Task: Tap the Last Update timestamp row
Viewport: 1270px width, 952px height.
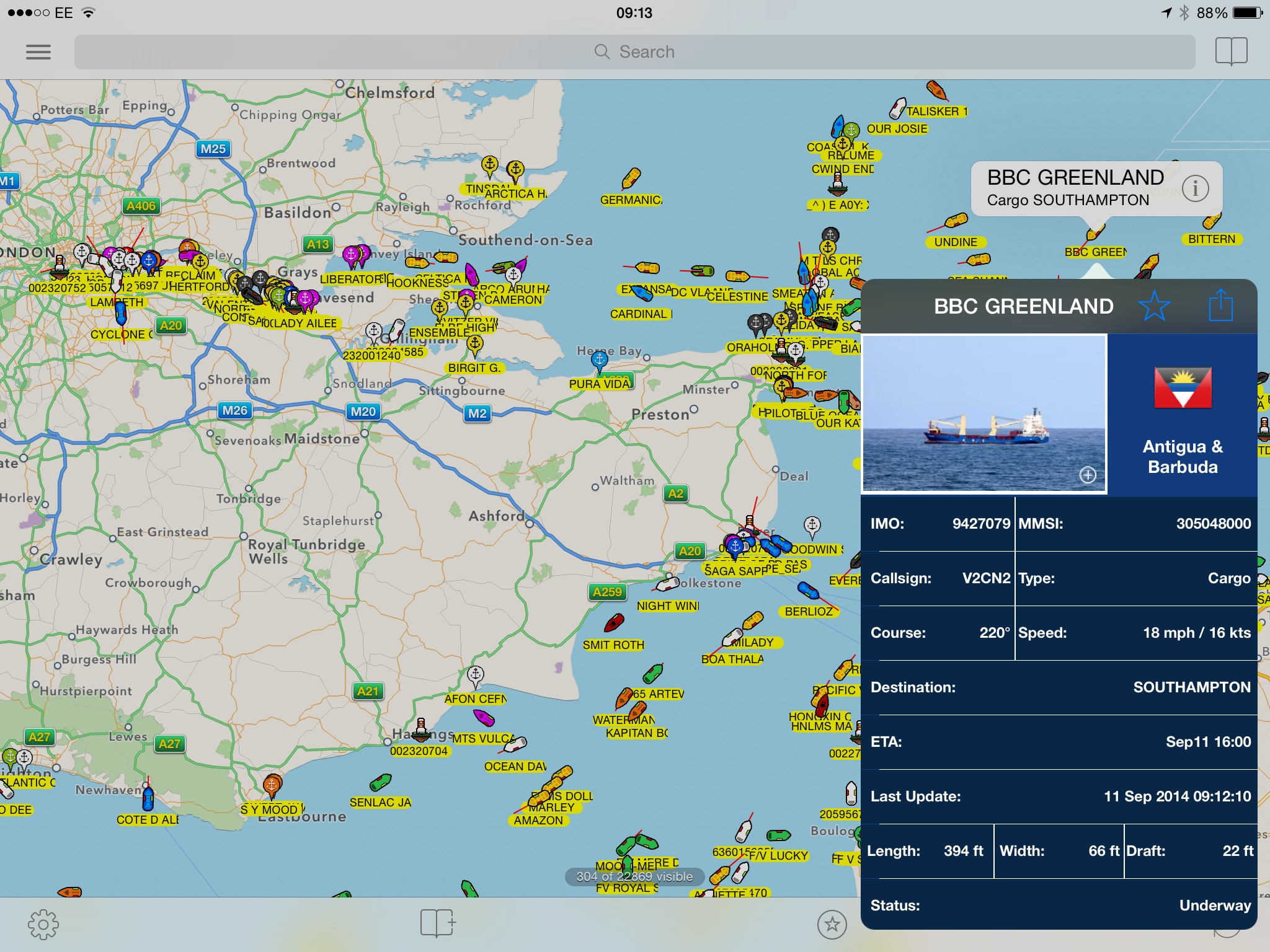Action: click(x=1059, y=796)
